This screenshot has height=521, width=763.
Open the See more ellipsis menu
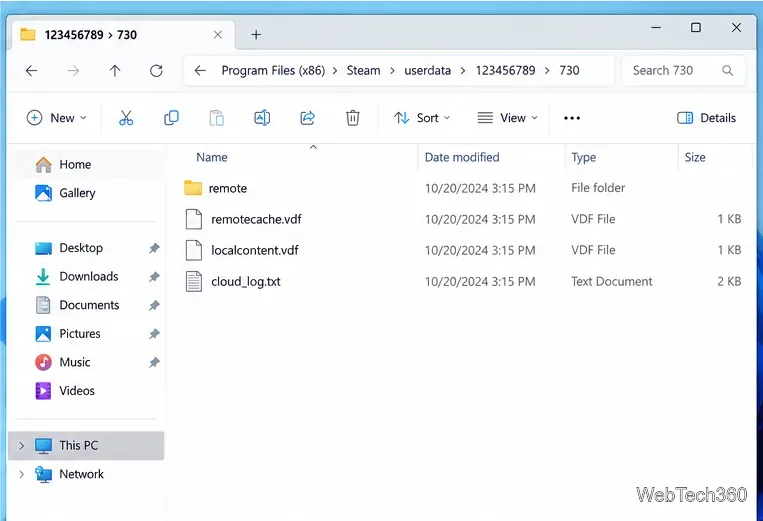click(572, 118)
